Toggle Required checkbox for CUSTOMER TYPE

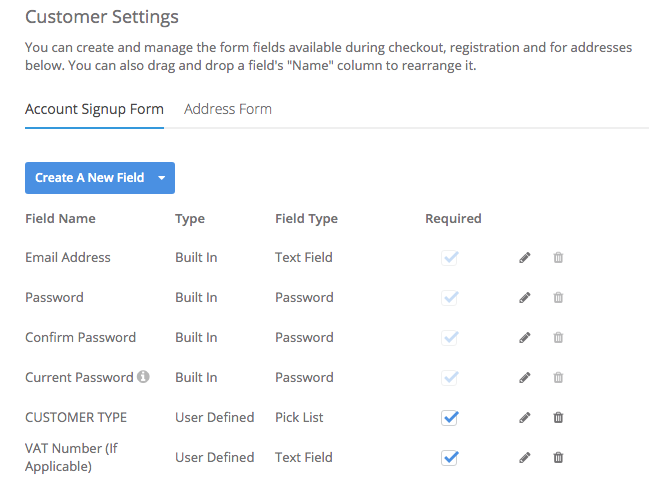[450, 418]
